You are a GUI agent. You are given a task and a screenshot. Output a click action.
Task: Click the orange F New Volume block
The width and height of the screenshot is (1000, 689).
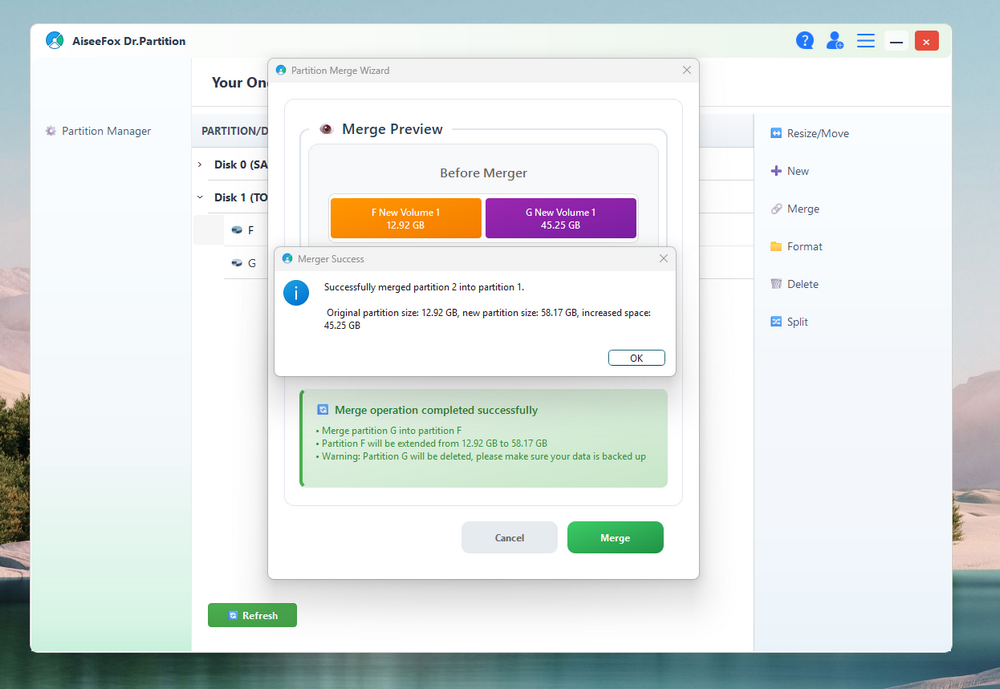click(406, 218)
